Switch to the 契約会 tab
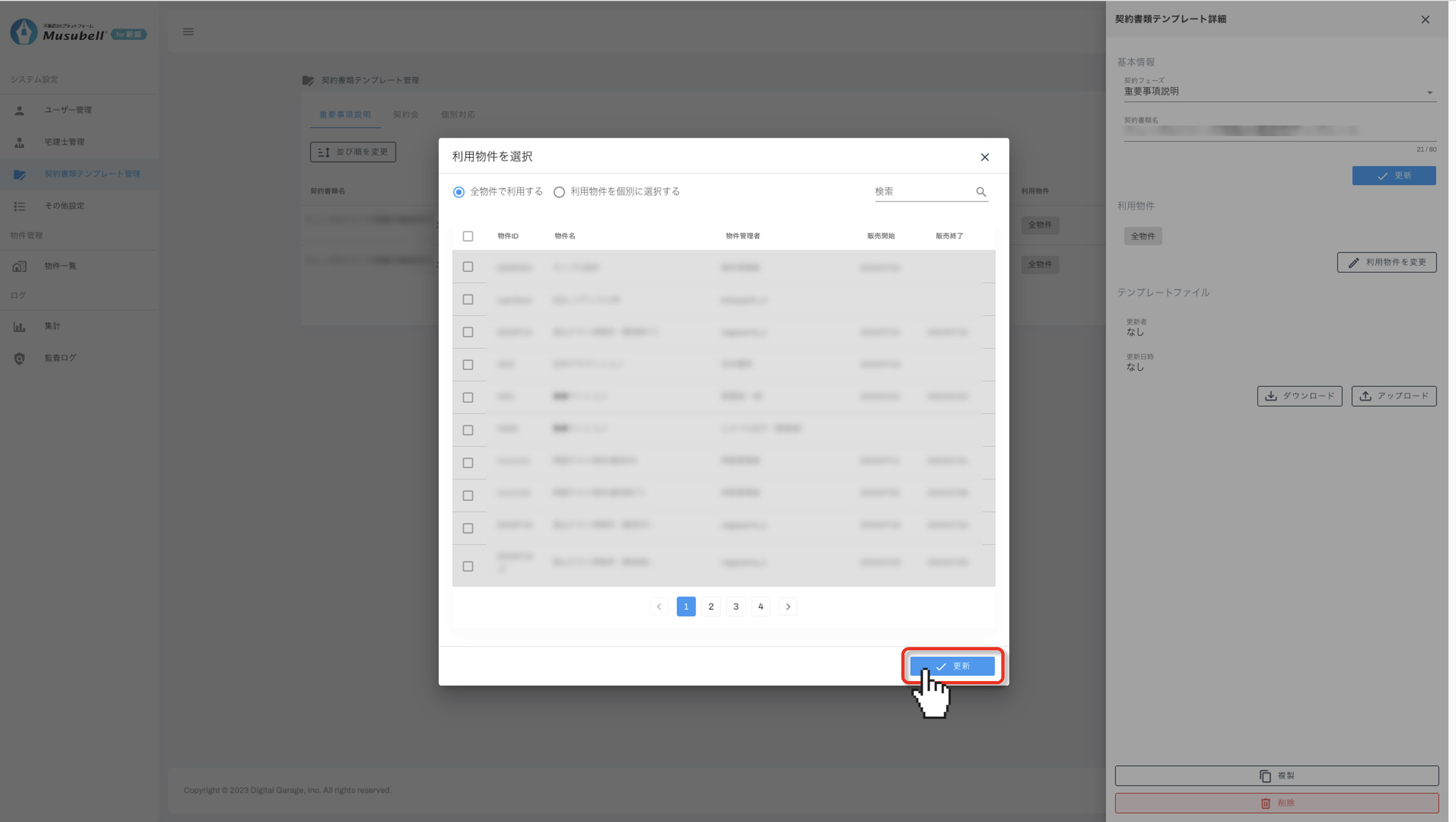Viewport: 1456px width, 822px height. [405, 115]
